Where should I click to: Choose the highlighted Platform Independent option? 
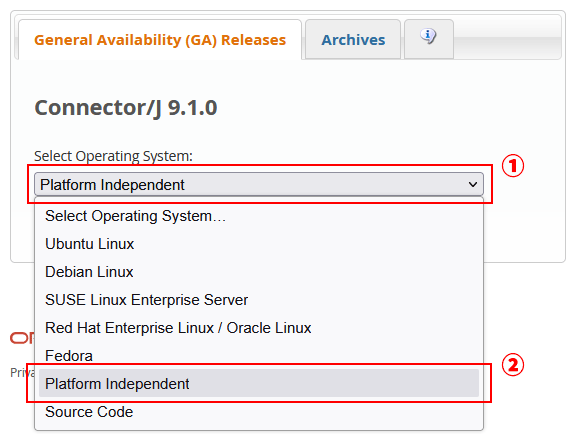pyautogui.click(x=259, y=383)
